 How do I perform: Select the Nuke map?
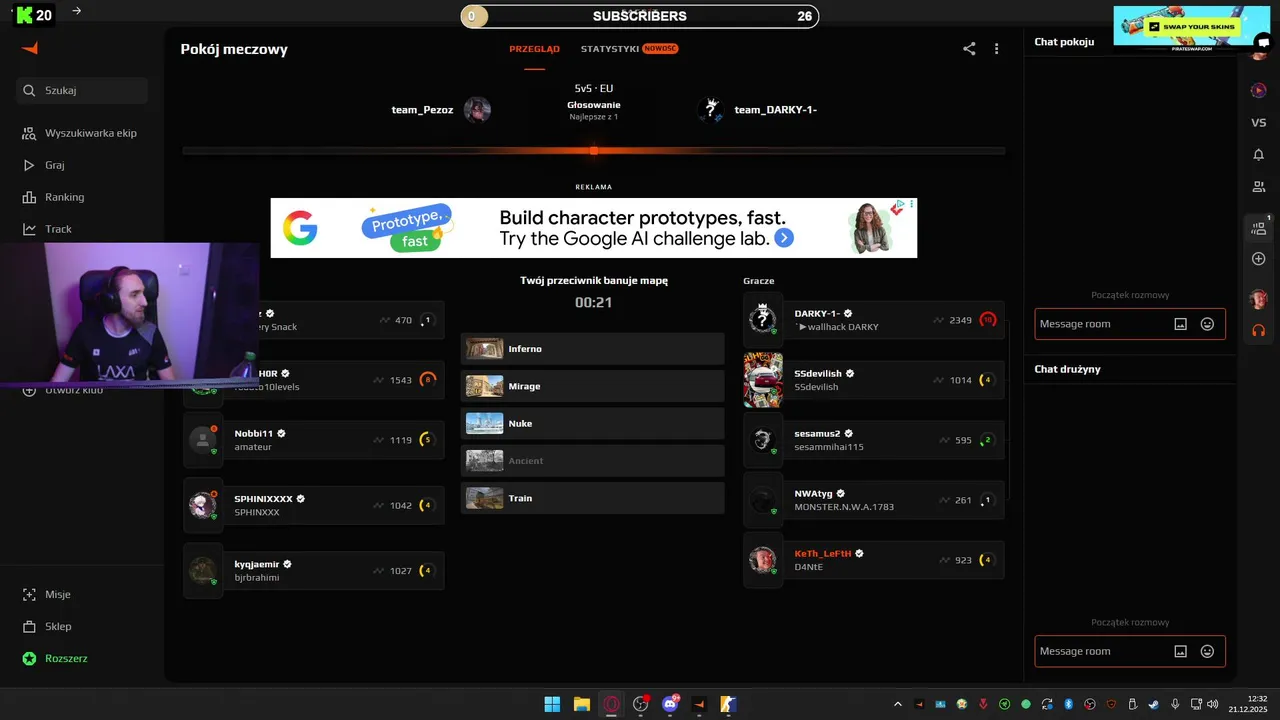(x=592, y=423)
